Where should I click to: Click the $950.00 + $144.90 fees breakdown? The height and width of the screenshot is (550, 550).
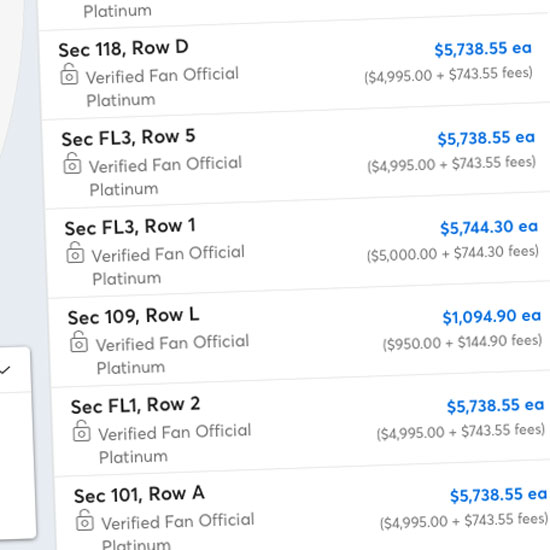[462, 342]
